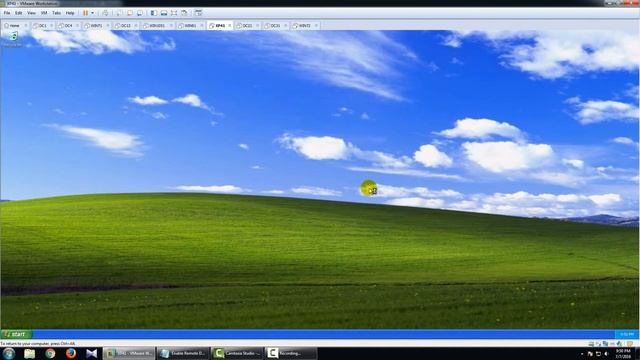Take a snapshot of this virtual machine

click(x=120, y=13)
